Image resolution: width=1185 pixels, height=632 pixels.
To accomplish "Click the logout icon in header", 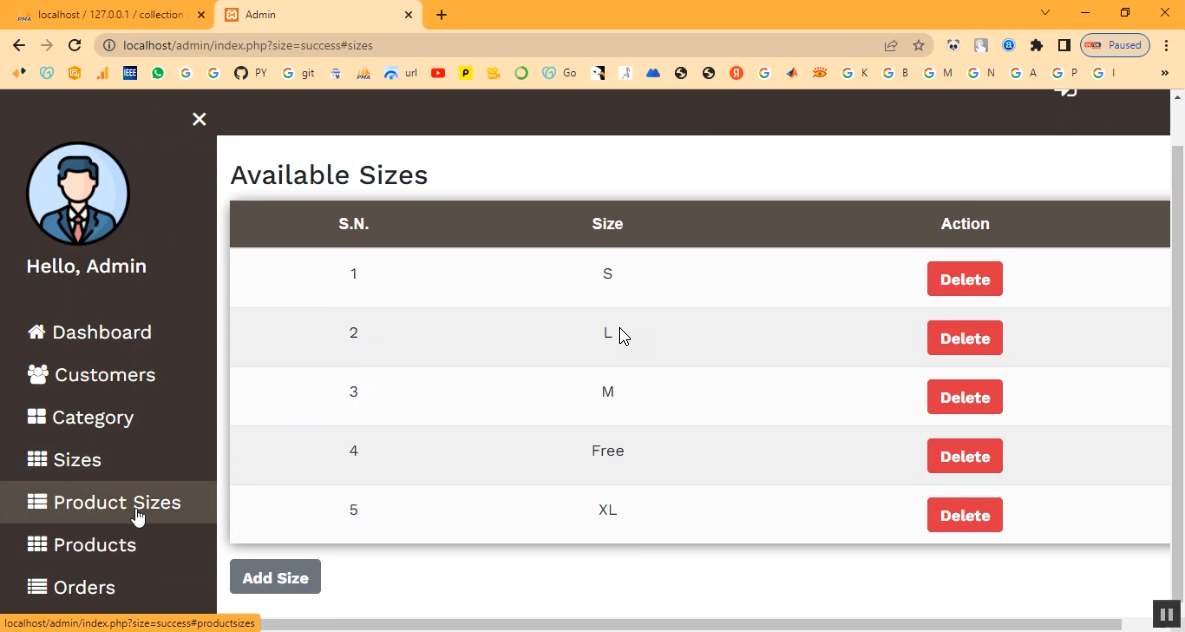I will coord(1066,91).
